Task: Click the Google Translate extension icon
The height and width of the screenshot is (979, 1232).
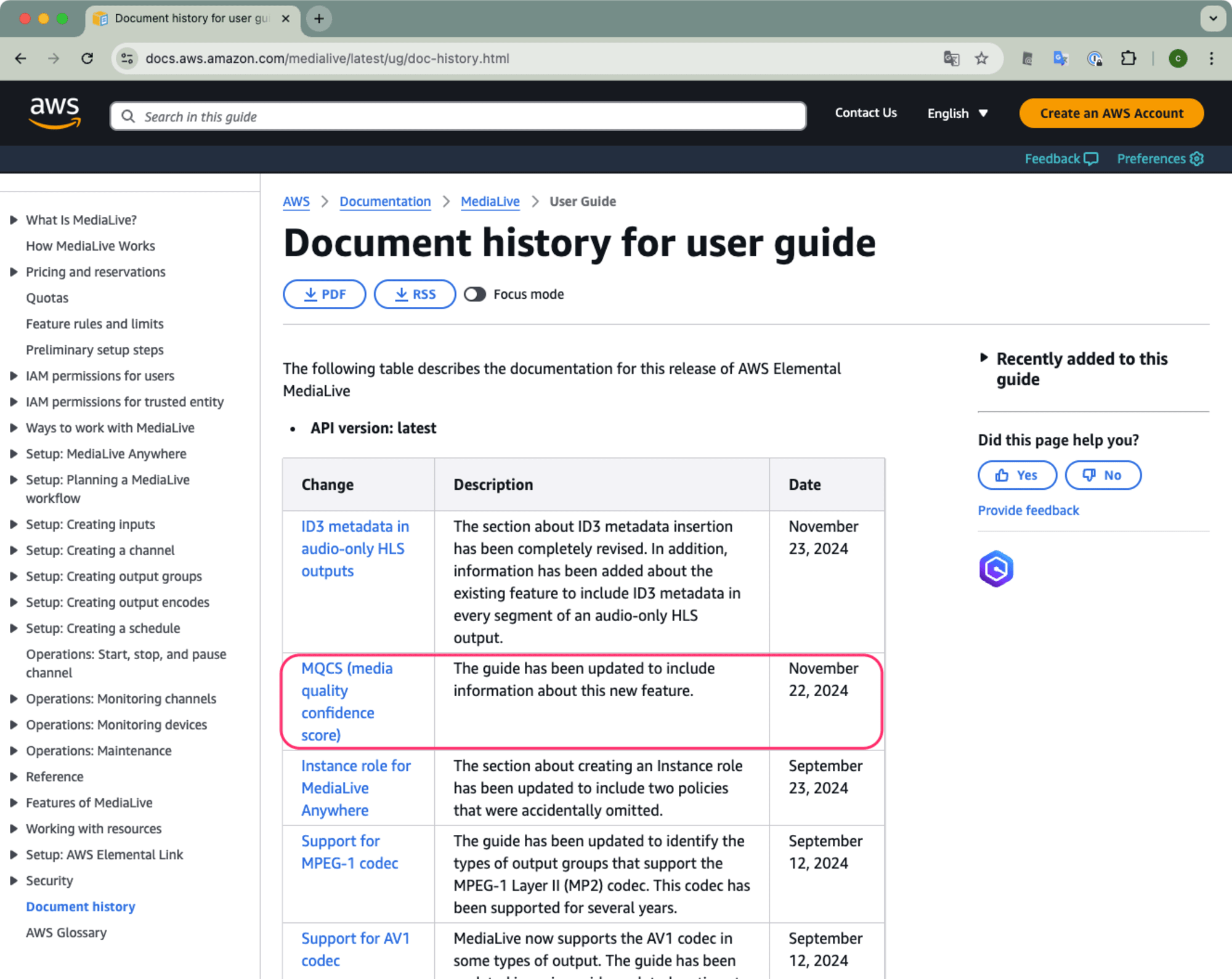Action: (1060, 59)
